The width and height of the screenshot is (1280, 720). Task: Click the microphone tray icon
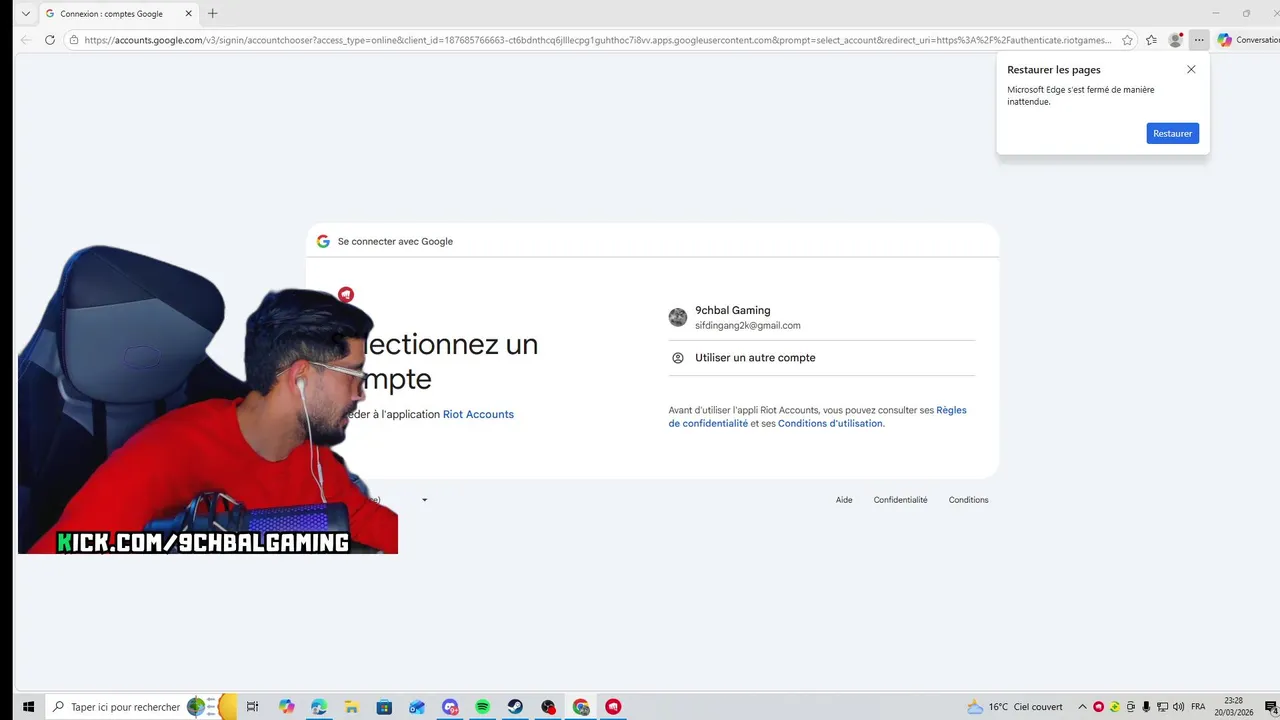(x=1146, y=707)
